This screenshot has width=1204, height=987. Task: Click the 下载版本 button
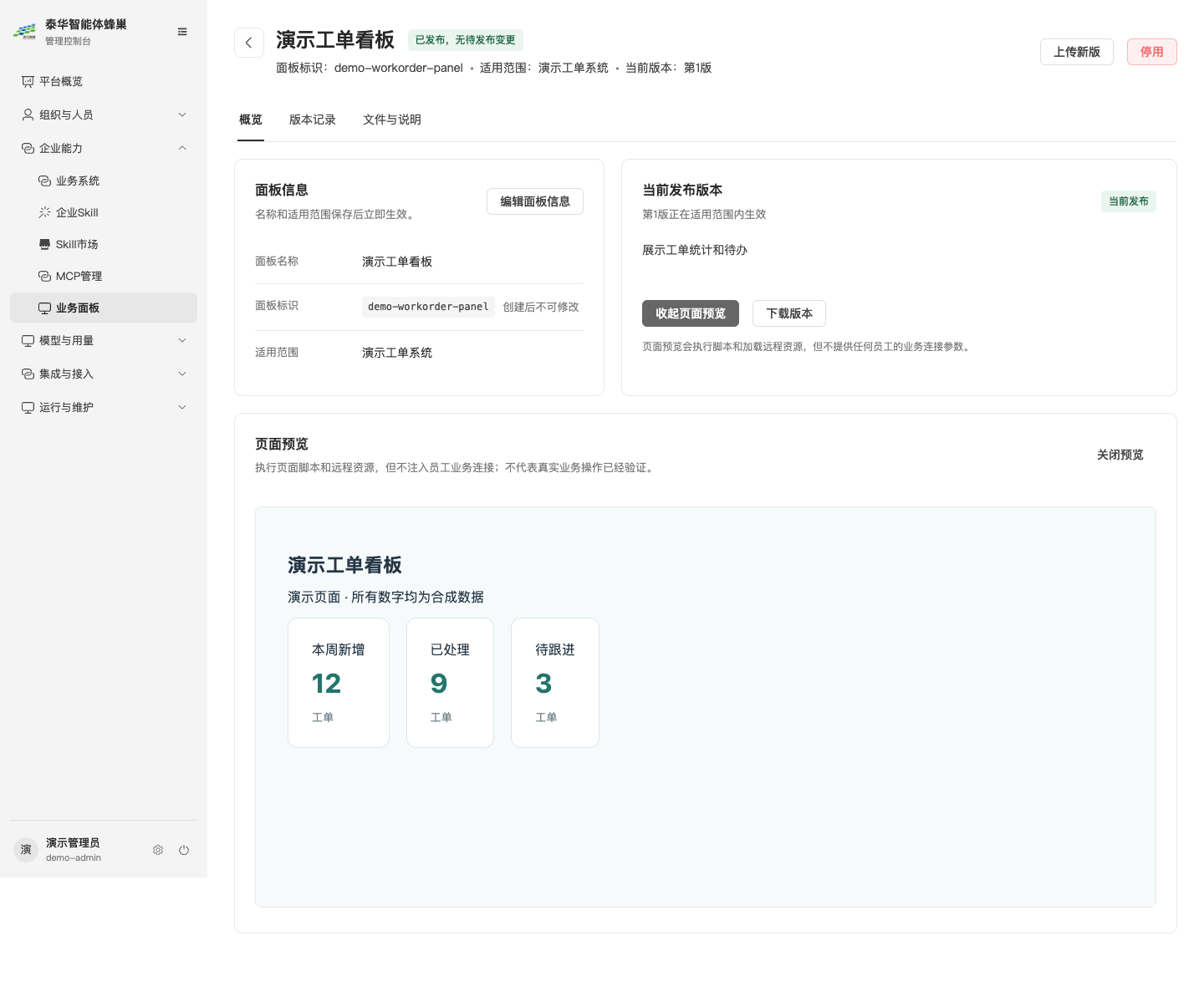[789, 313]
